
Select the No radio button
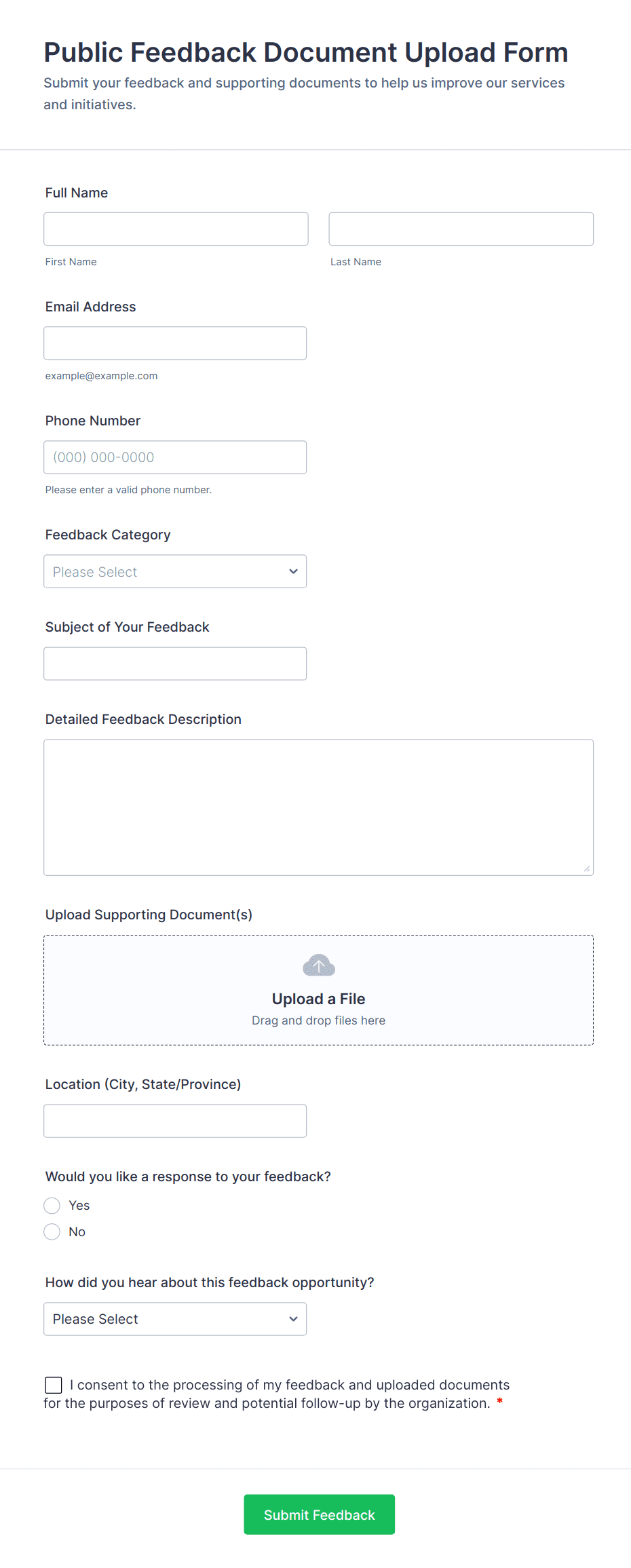tap(52, 1232)
